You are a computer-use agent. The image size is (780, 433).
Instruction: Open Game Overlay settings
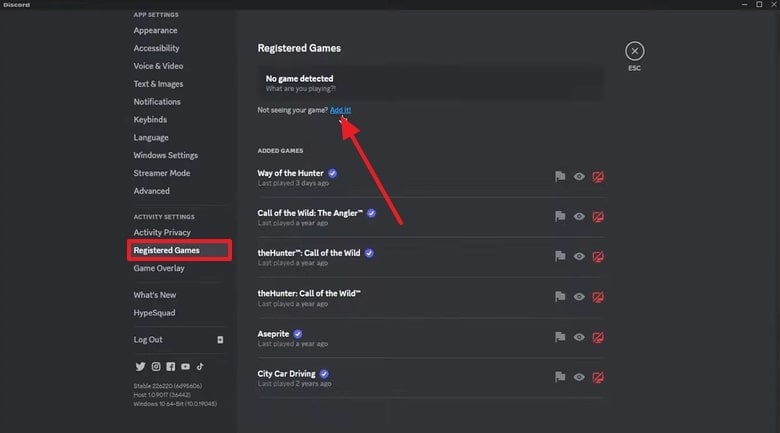tap(159, 268)
